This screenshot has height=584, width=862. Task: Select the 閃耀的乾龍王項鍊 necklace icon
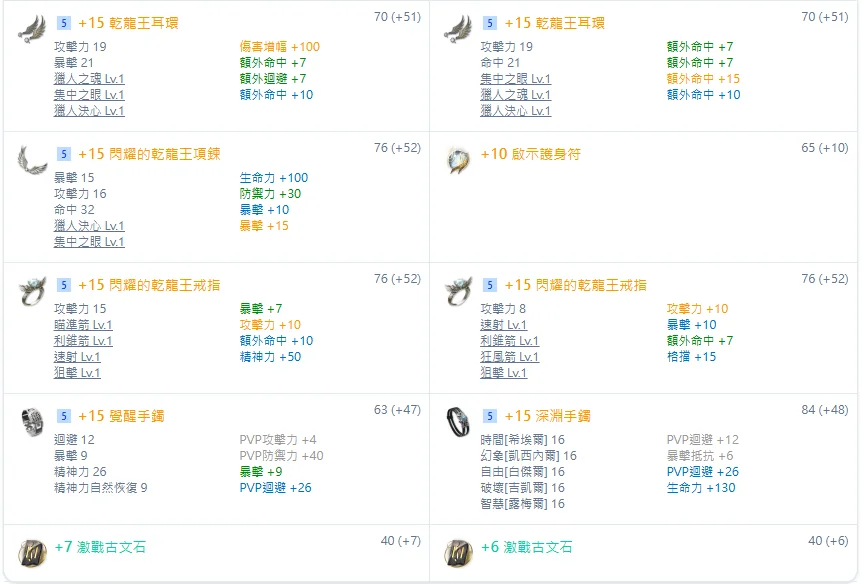click(32, 159)
